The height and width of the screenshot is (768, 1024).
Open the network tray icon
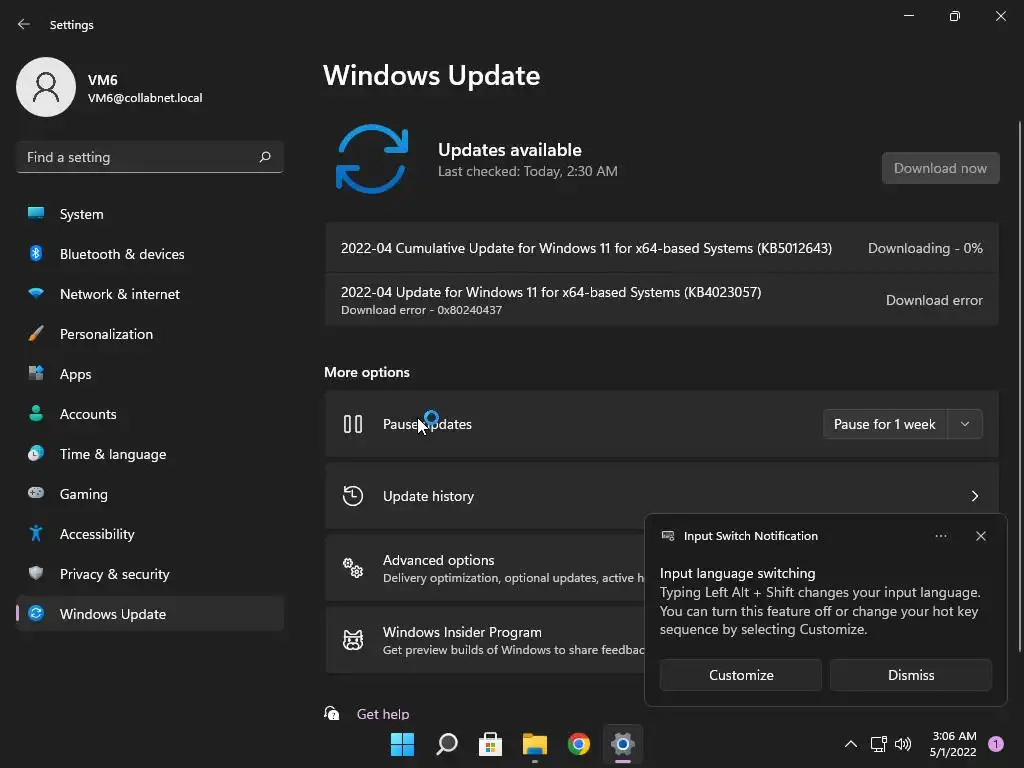click(x=878, y=744)
